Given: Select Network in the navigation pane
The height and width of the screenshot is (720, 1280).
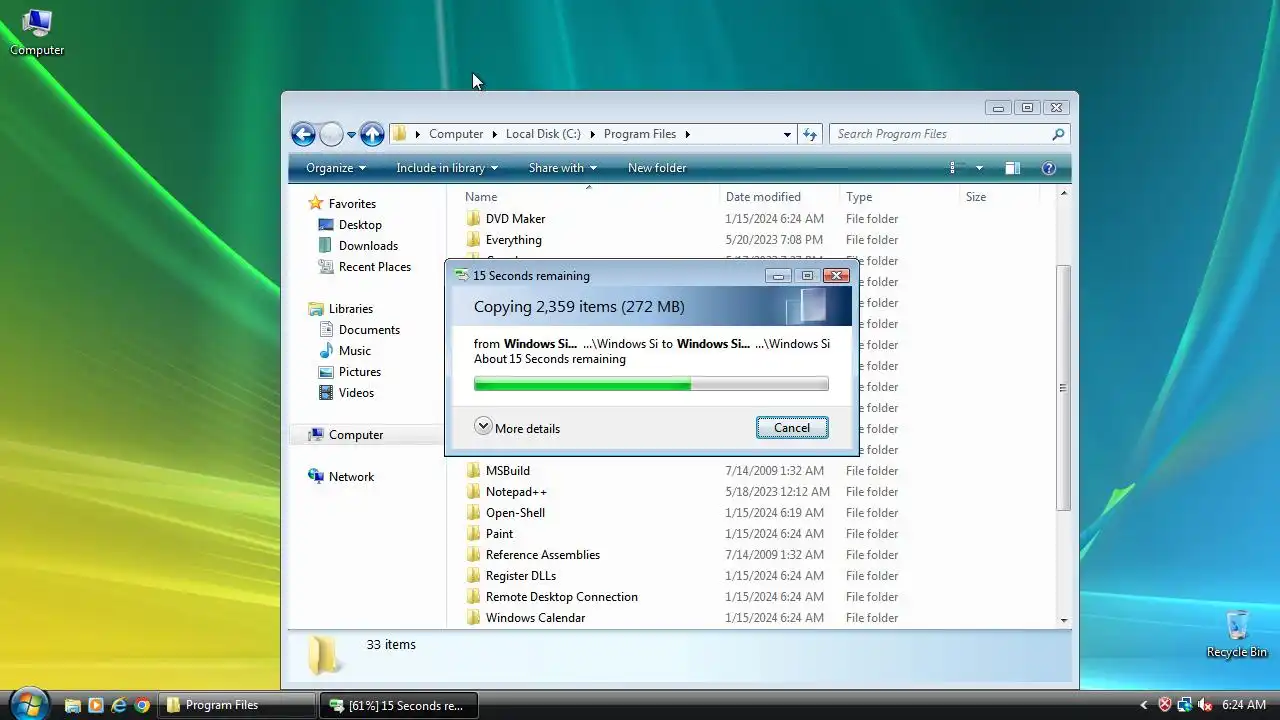Looking at the screenshot, I should tap(351, 477).
